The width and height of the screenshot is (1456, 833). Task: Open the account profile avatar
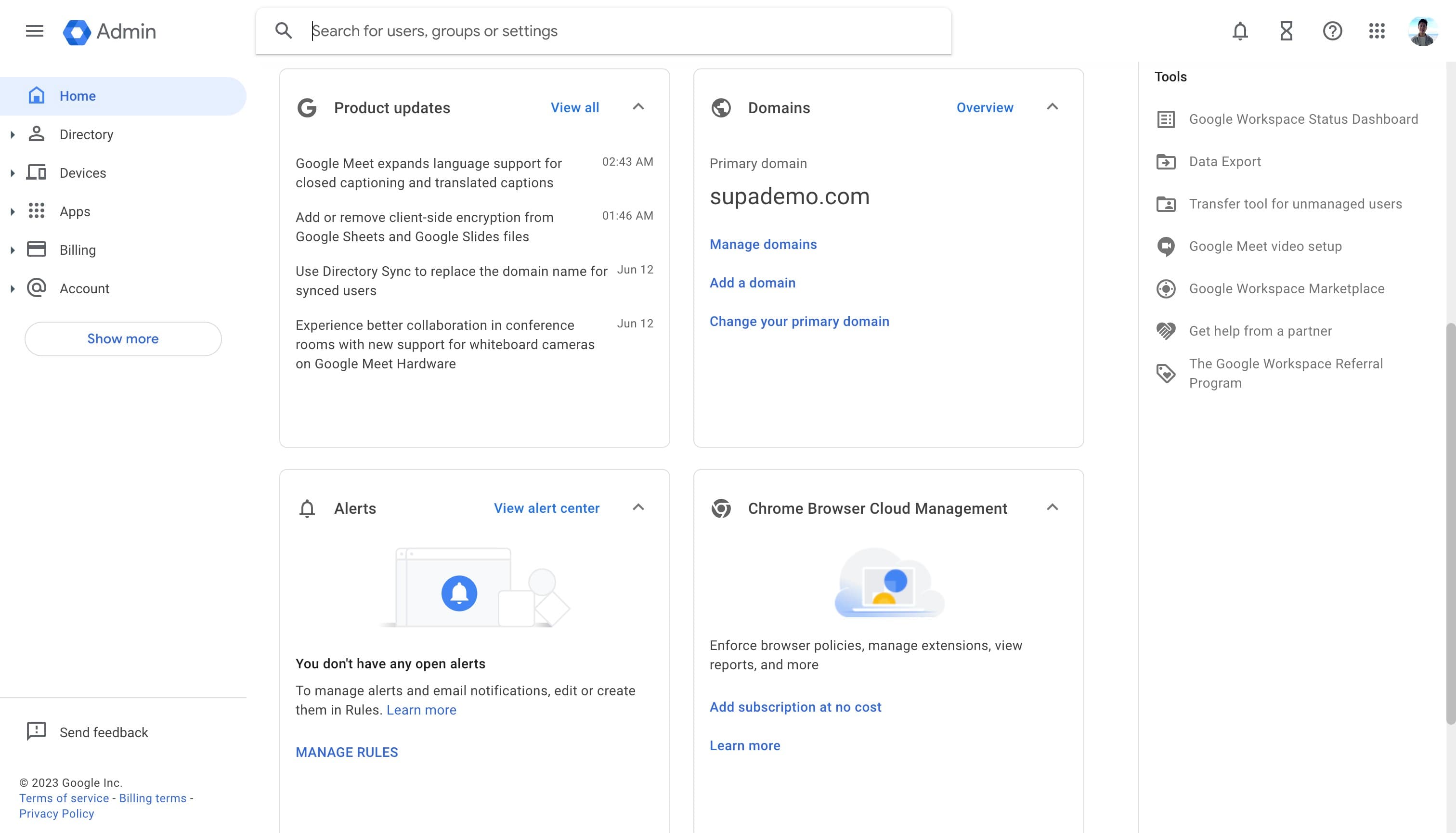coord(1422,31)
